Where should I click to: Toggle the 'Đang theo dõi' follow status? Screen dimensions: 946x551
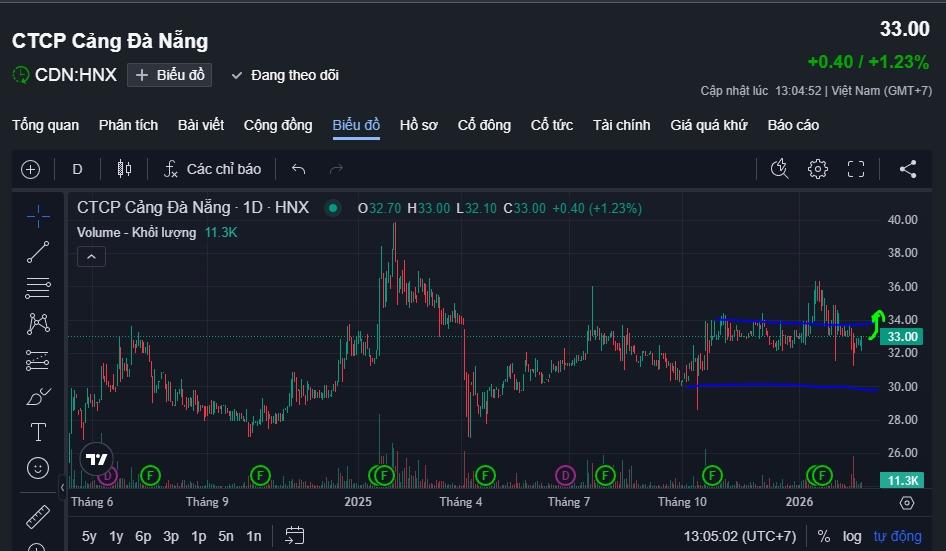pyautogui.click(x=285, y=75)
